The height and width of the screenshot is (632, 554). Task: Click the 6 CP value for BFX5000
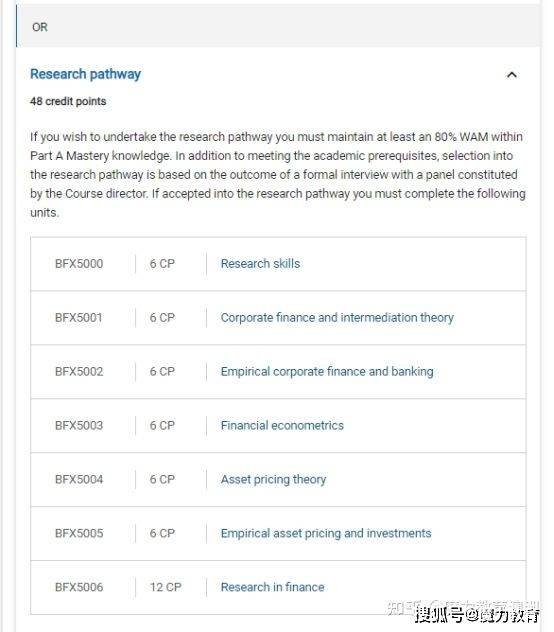coord(162,264)
